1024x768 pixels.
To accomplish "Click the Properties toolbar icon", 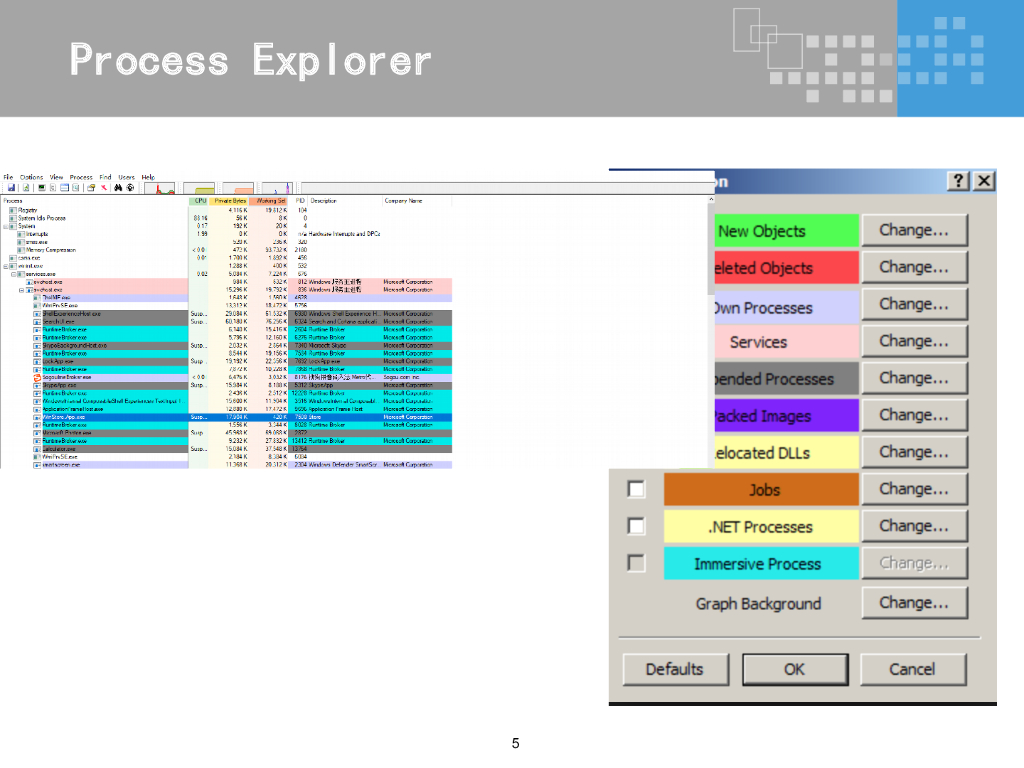I will (x=90, y=187).
